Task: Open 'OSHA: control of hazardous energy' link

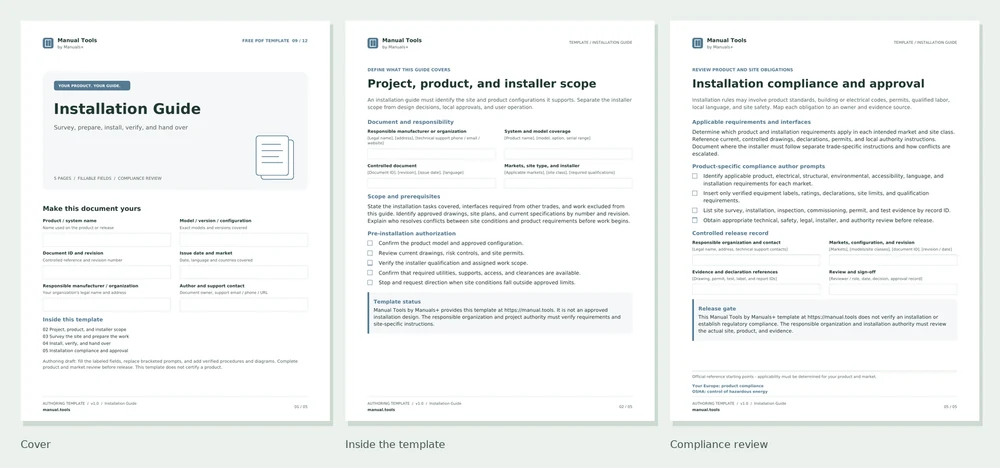Action: (730, 391)
